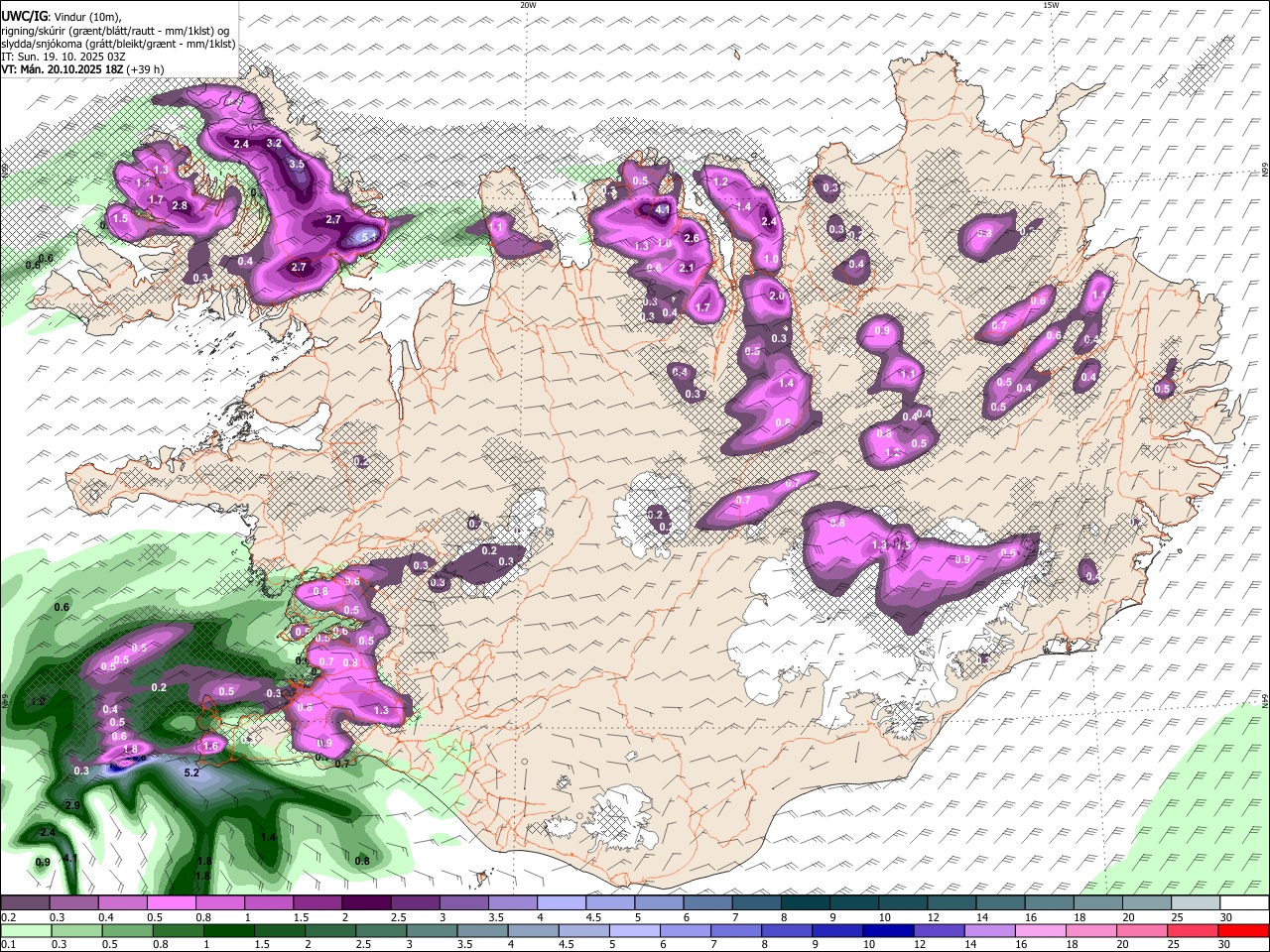This screenshot has width=1270, height=952.
Task: Click the '25' label in the lower legend row
Action: [1173, 945]
